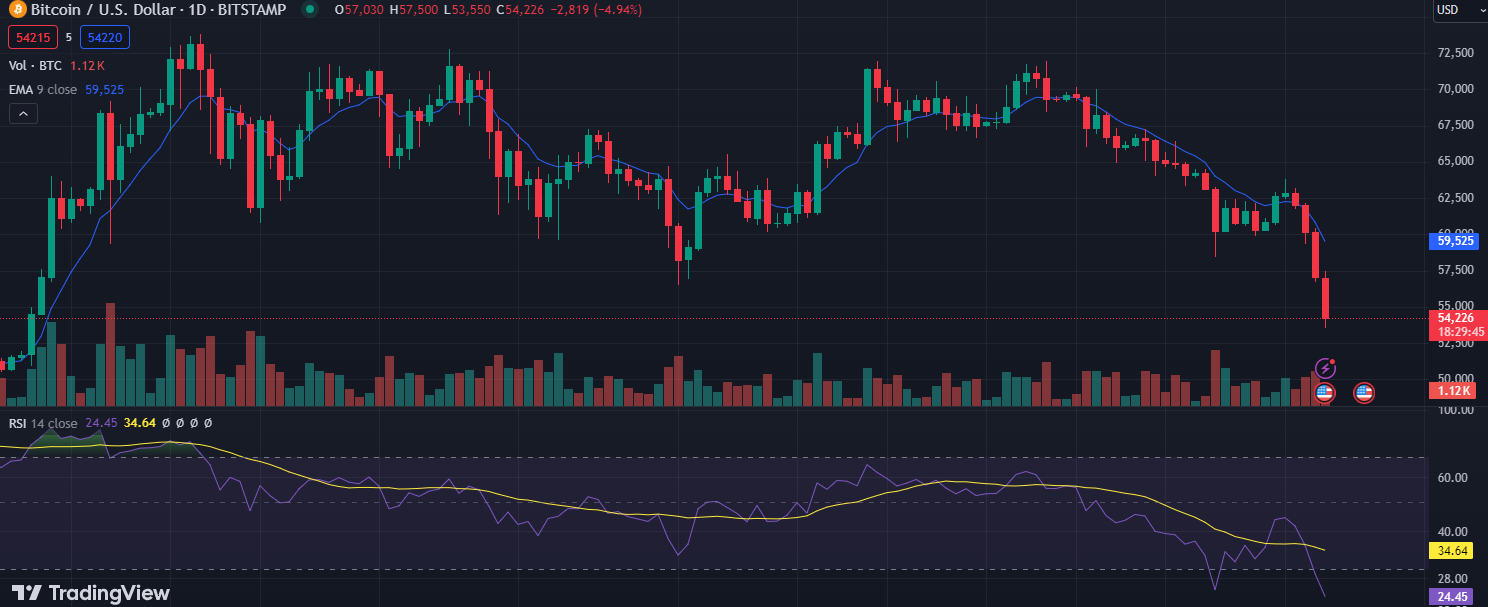Image resolution: width=1488 pixels, height=607 pixels.
Task: Click the purple 24.45 label on the RSI axis
Action: pos(1452,597)
